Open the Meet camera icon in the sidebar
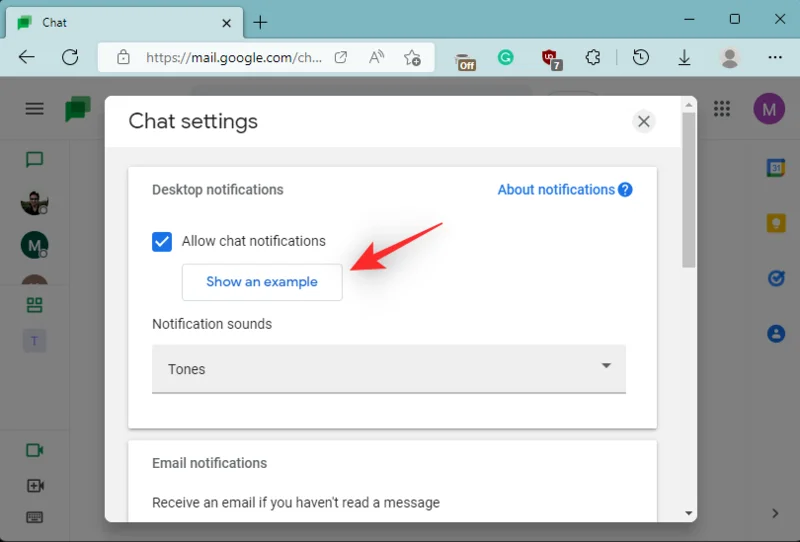Image resolution: width=800 pixels, height=542 pixels. pos(35,450)
